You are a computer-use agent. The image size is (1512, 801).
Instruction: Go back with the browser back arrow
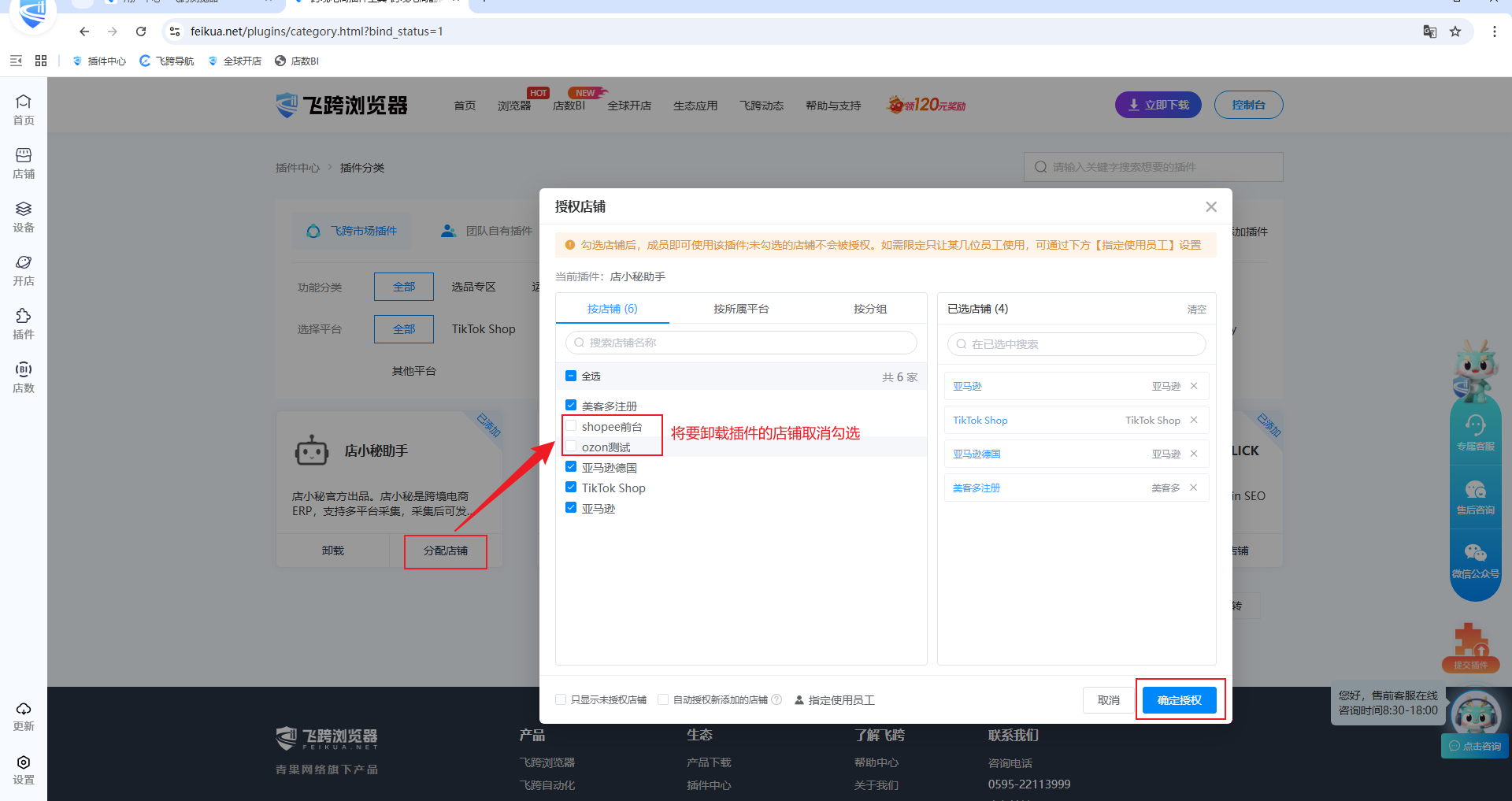click(x=84, y=32)
